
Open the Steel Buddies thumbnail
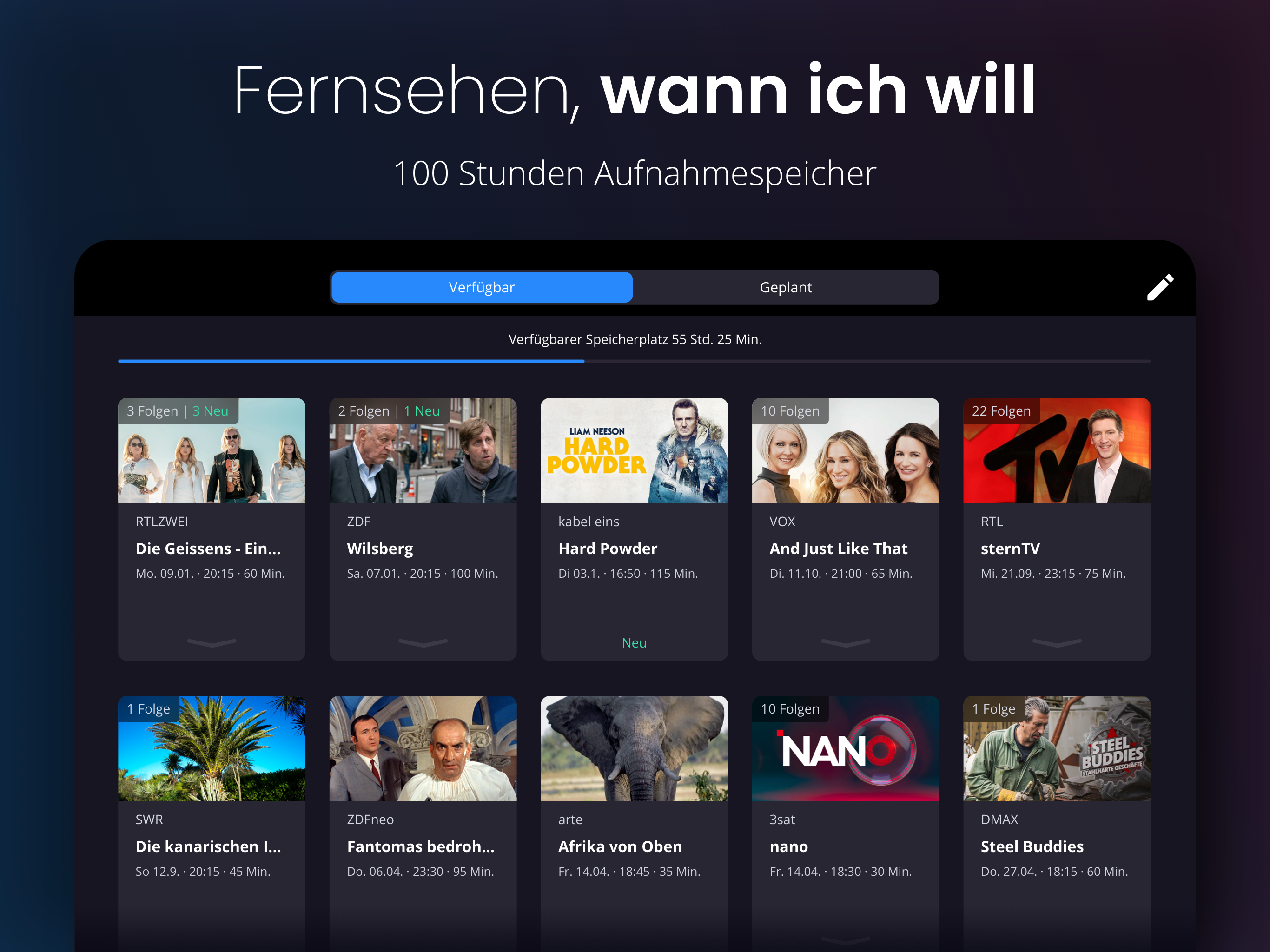coord(1057,748)
